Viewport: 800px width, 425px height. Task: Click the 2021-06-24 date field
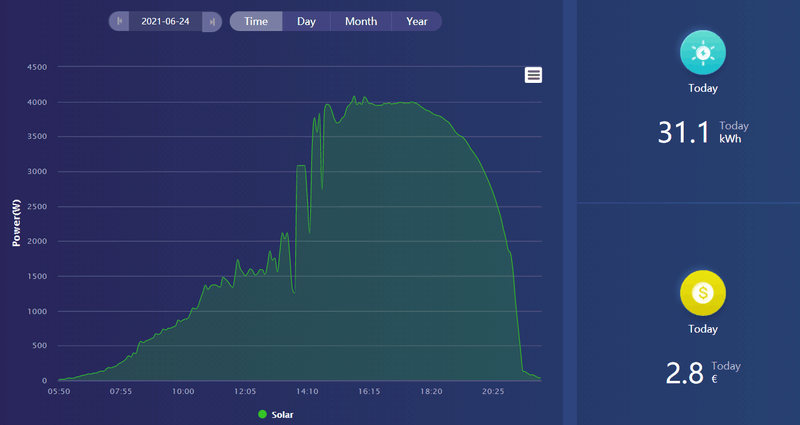(x=165, y=21)
